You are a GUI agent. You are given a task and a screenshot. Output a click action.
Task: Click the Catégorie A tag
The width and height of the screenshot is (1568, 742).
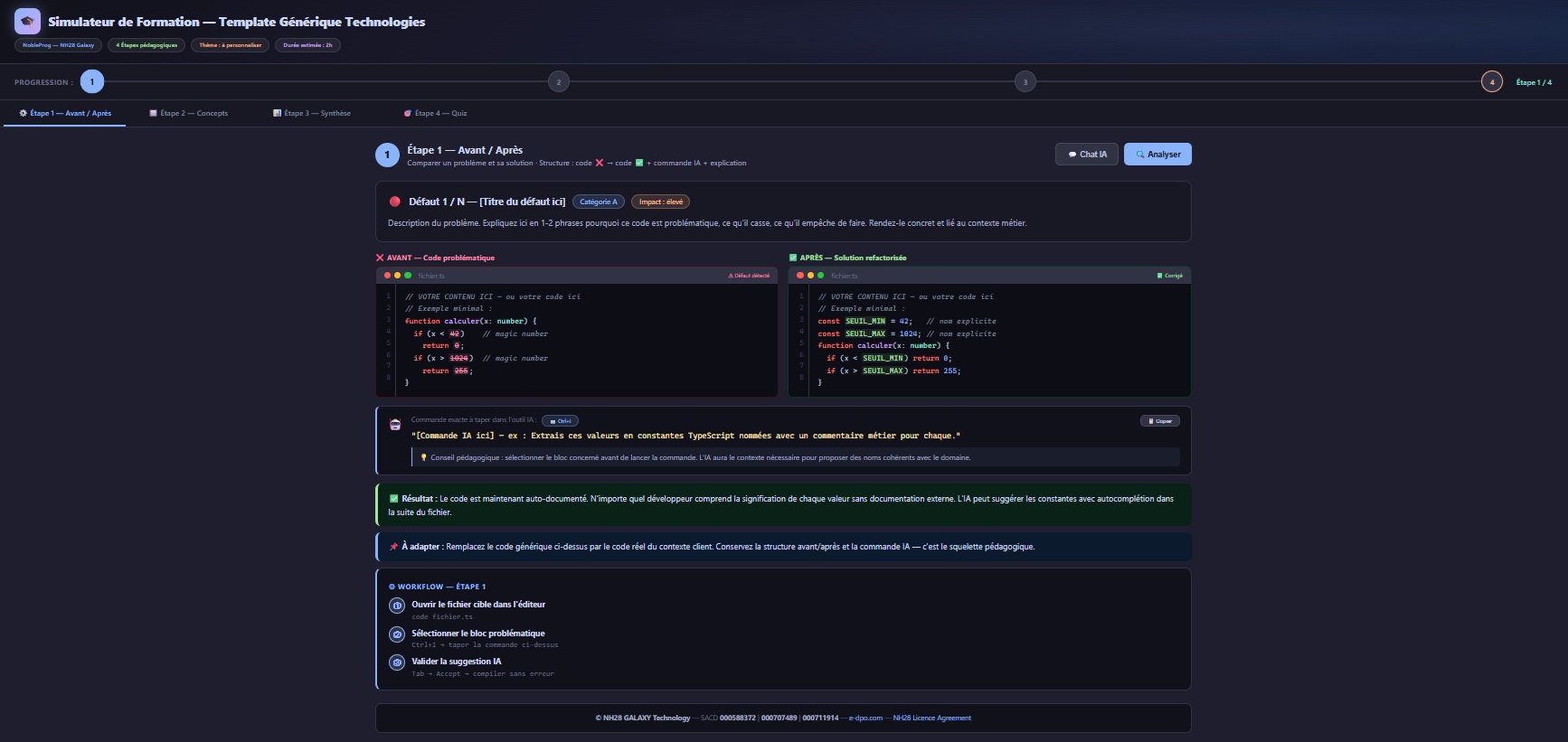coord(599,202)
